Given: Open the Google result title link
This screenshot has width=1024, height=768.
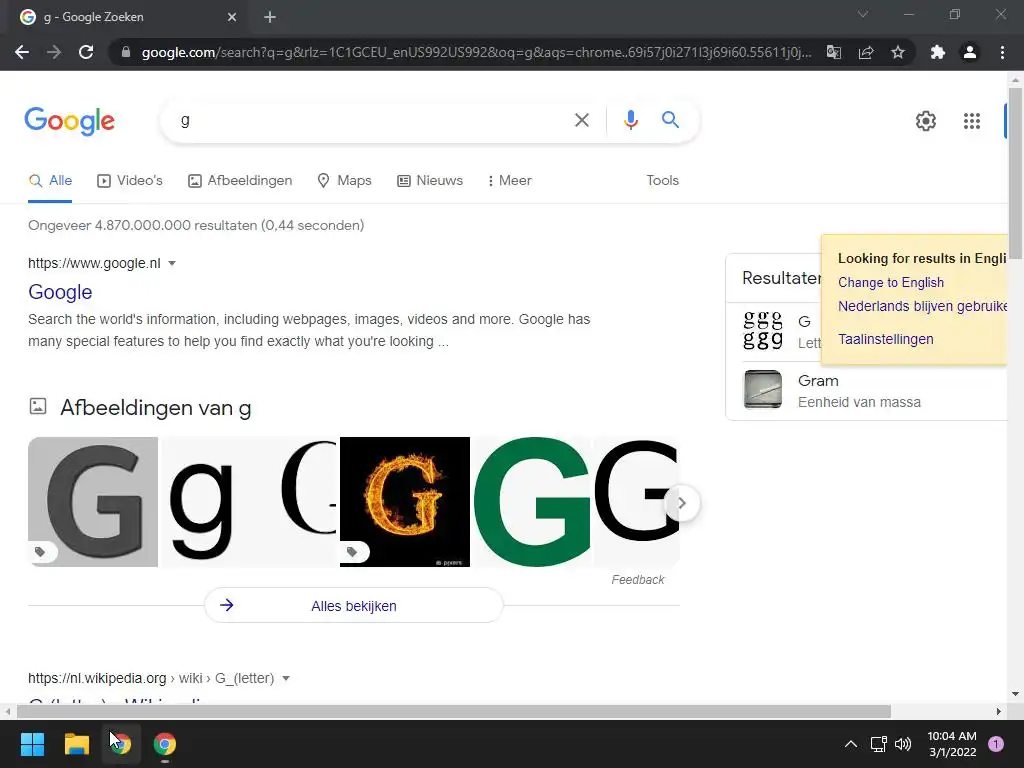Looking at the screenshot, I should coord(60,292).
